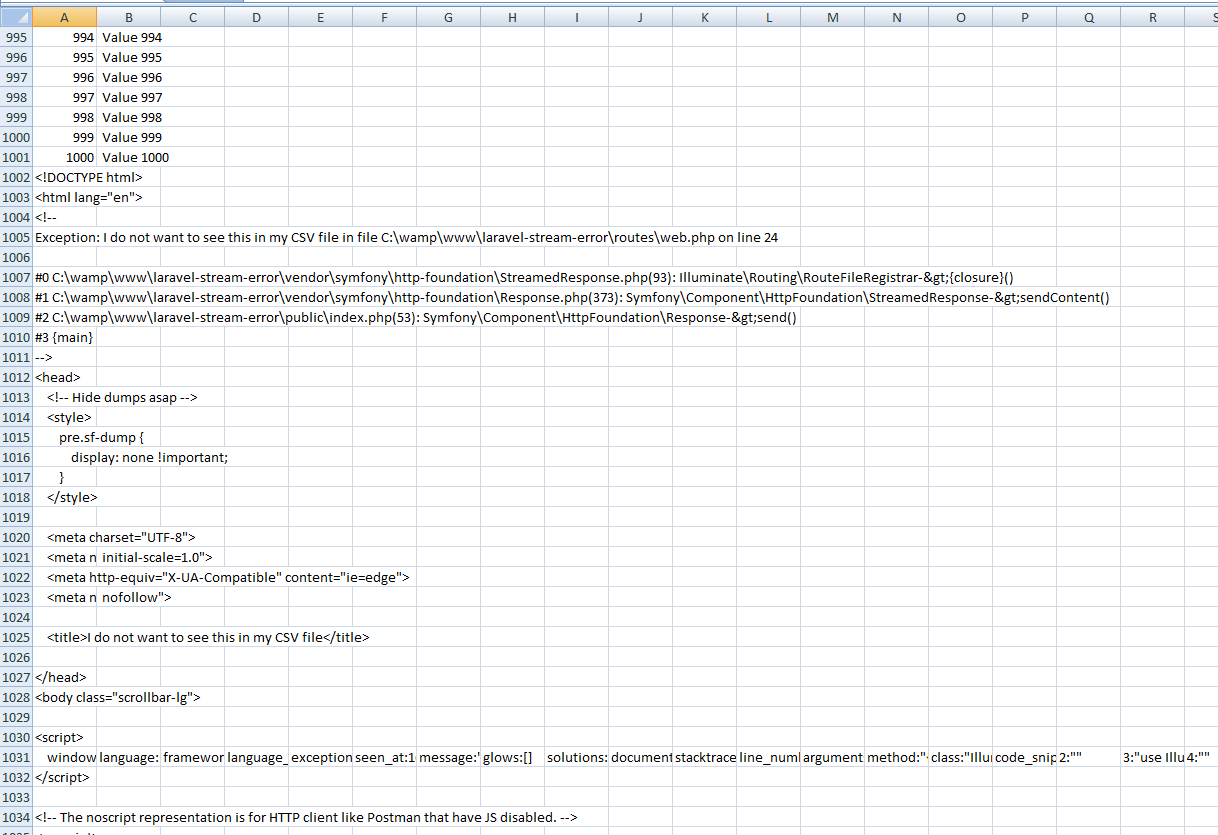Click the 'initial-scale=1.0">' cell

[x=157, y=557]
